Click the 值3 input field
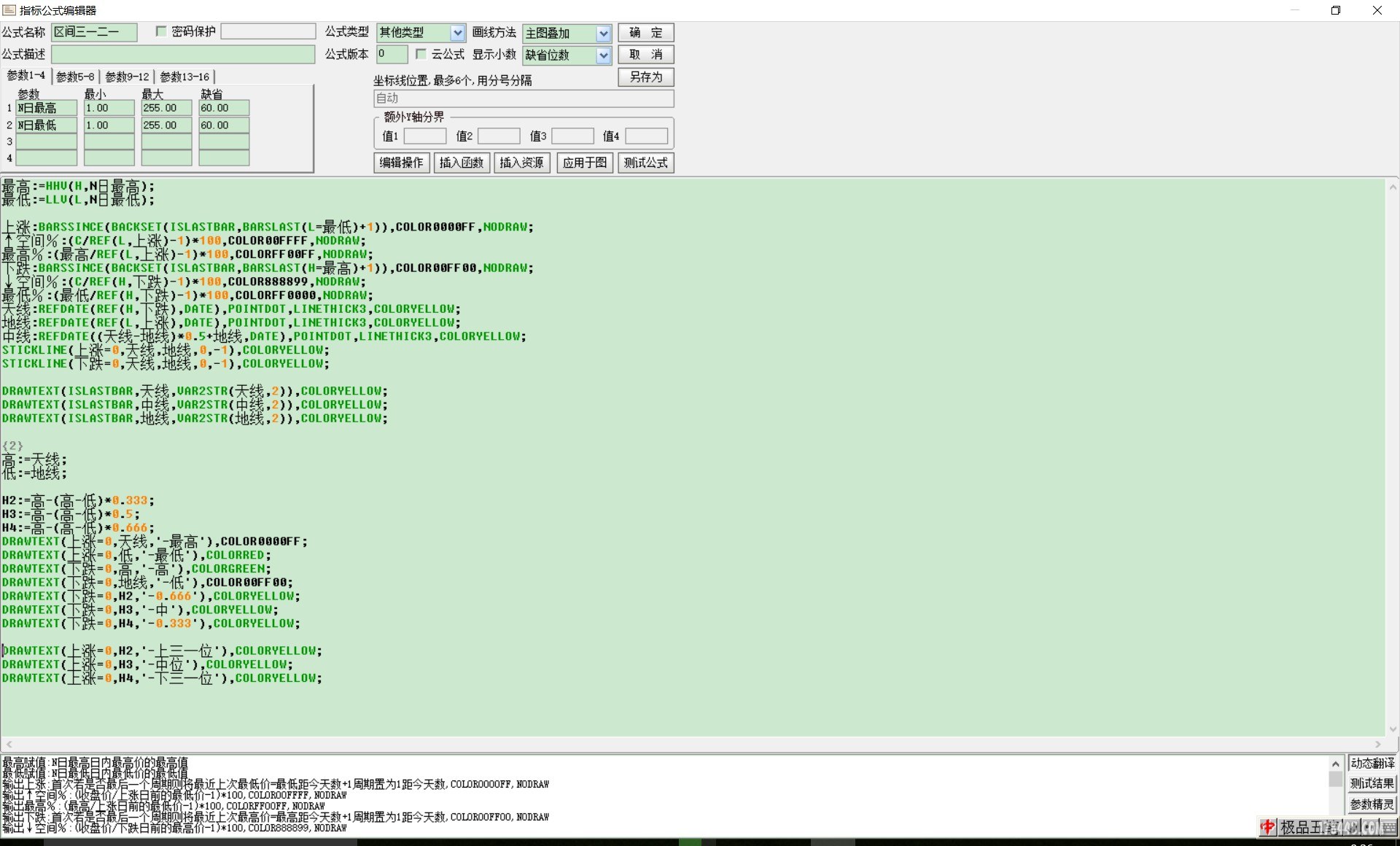This screenshot has width=1400, height=846. [572, 136]
